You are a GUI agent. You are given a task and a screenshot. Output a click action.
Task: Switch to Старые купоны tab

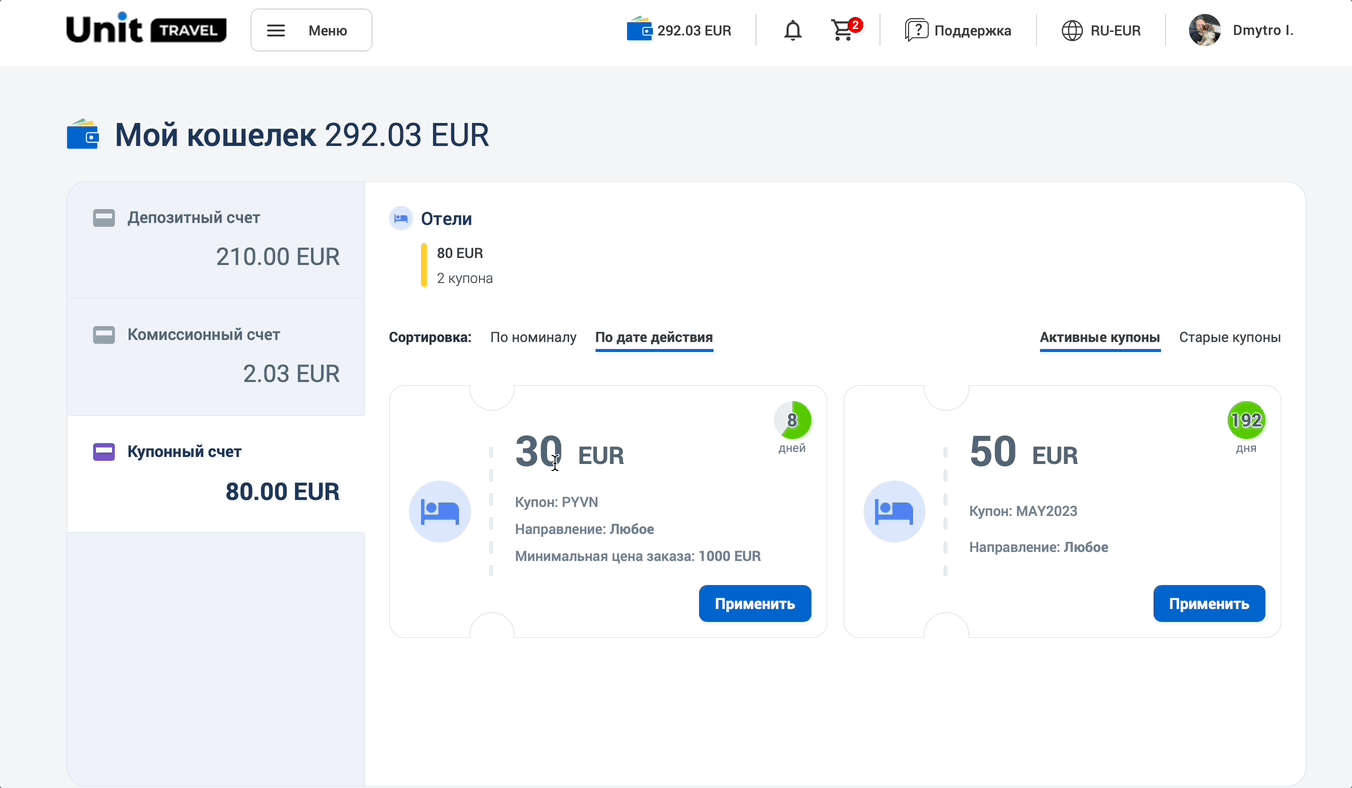pyautogui.click(x=1229, y=337)
